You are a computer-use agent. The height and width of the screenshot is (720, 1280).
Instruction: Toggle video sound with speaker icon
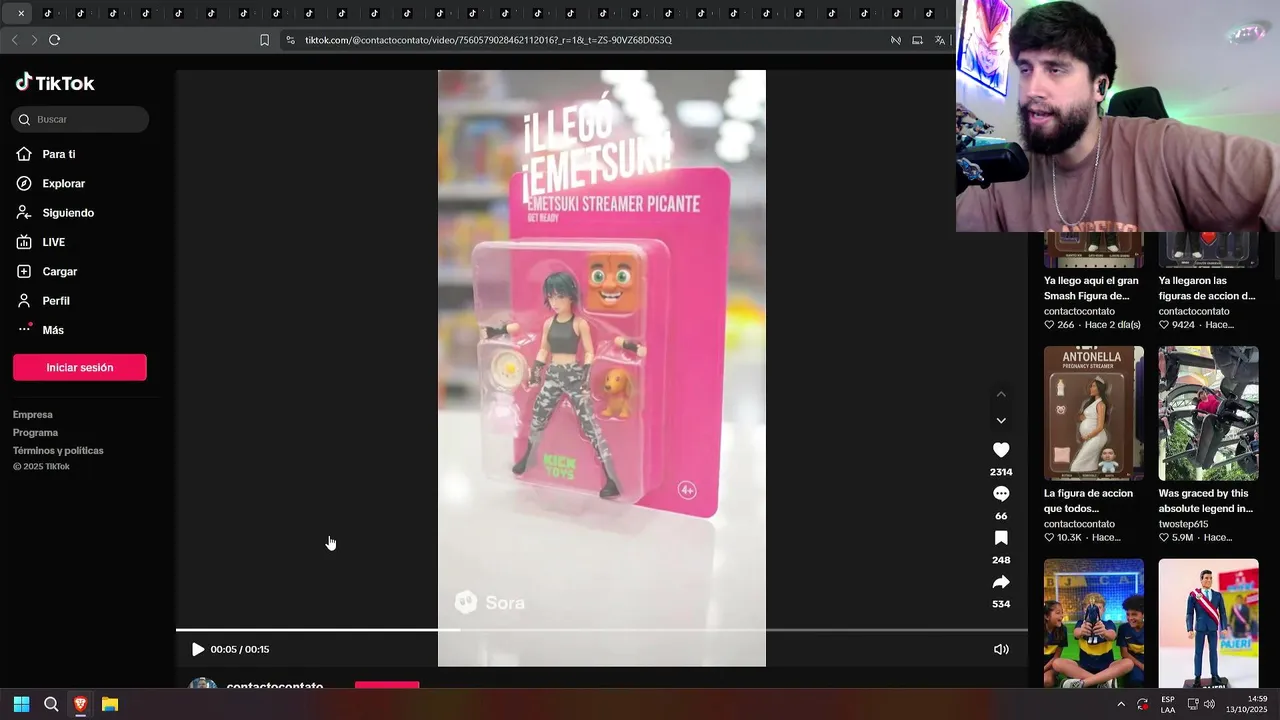[1001, 649]
